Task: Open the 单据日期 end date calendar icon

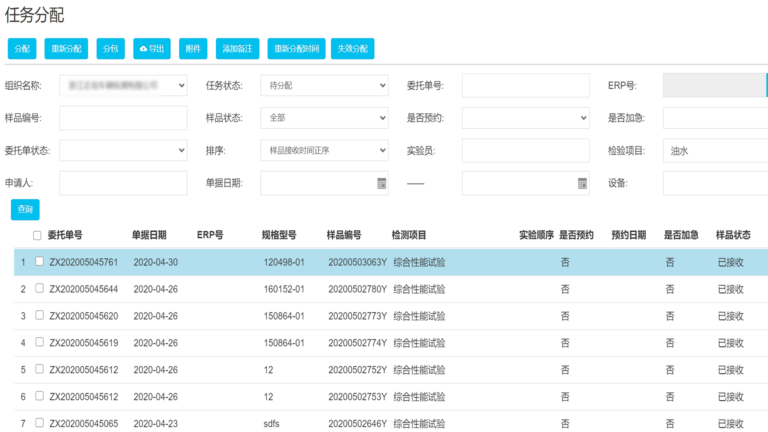Action: click(582, 184)
